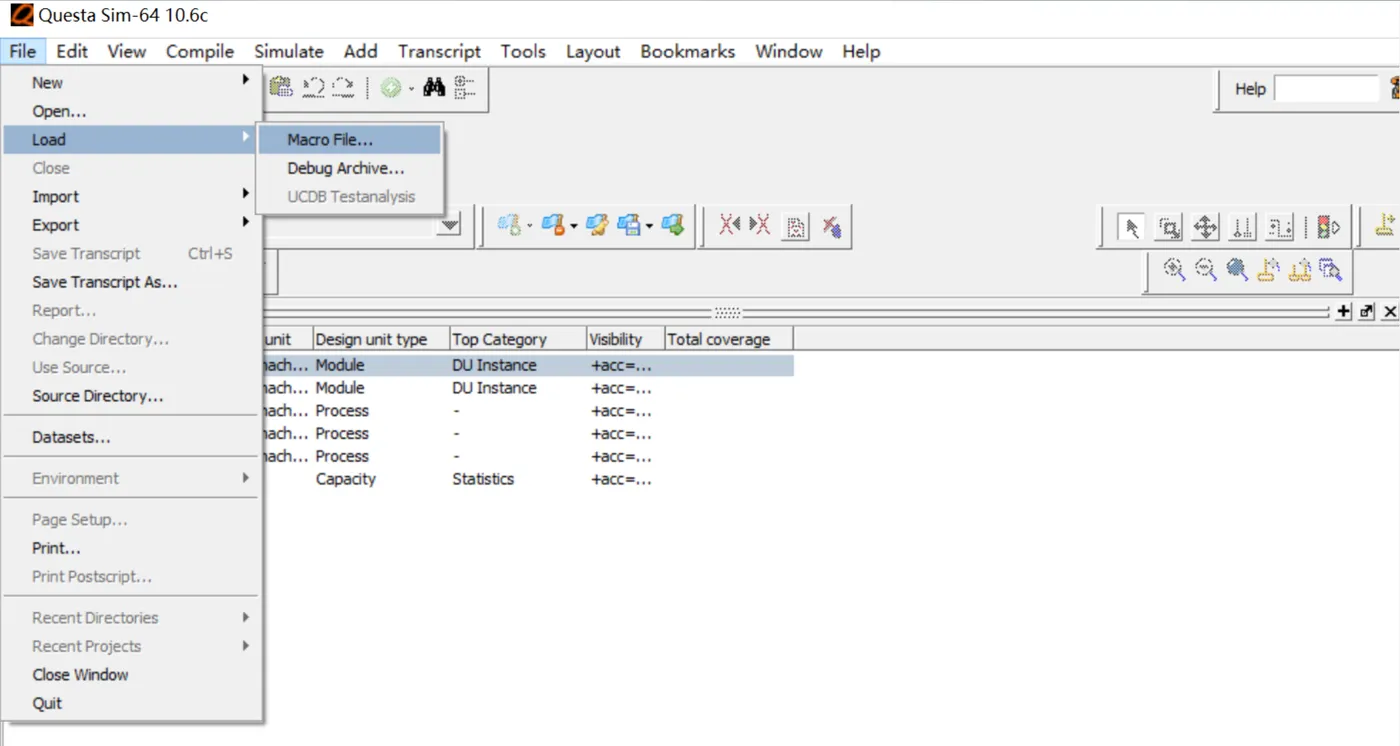
Task: Open the Transcript menu
Action: (439, 51)
